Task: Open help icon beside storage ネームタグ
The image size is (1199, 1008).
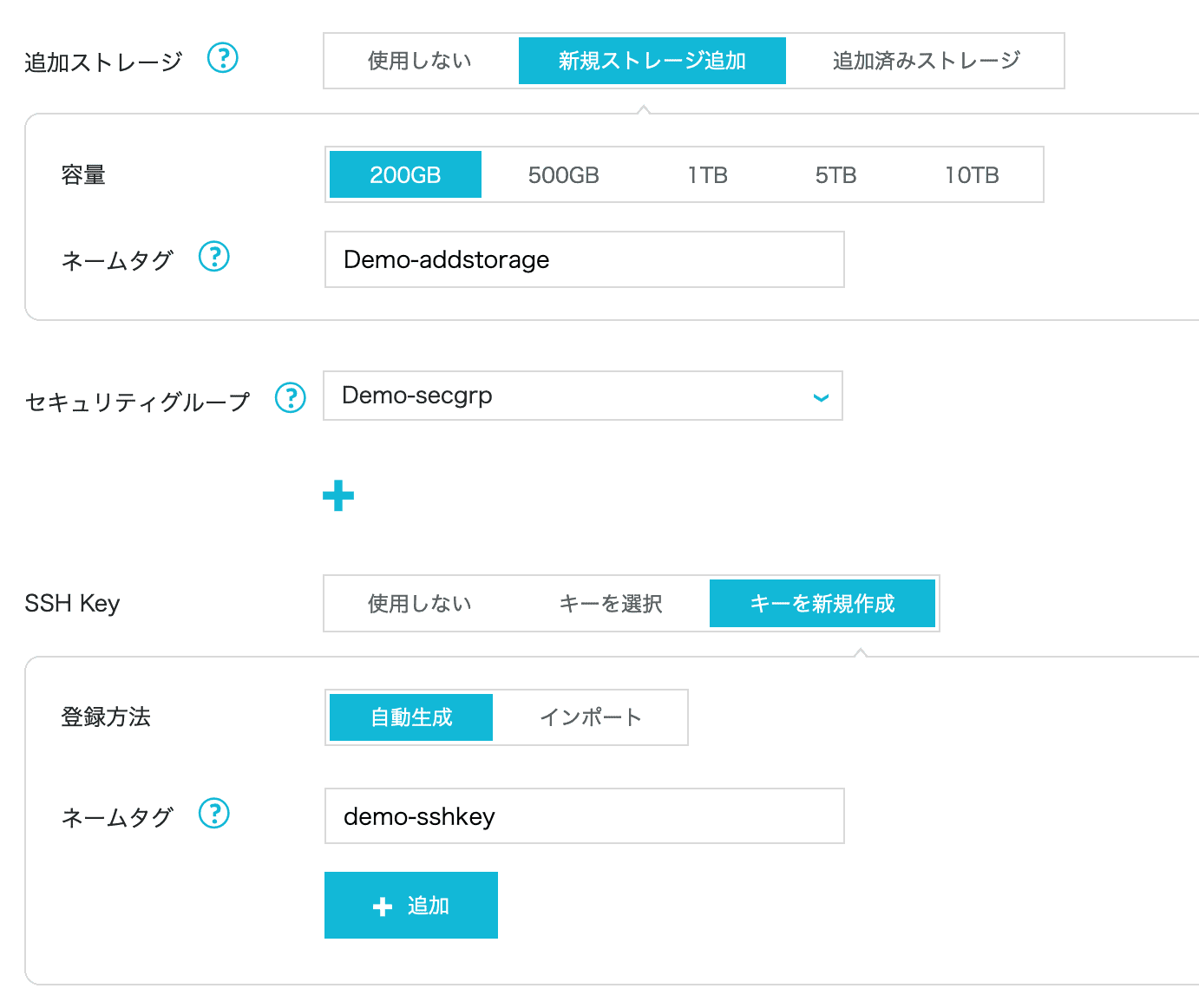Action: point(214,257)
